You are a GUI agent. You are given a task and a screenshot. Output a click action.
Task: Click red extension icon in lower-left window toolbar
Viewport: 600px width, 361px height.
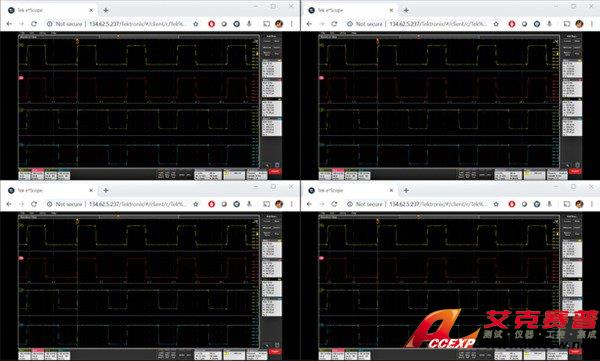coord(211,204)
